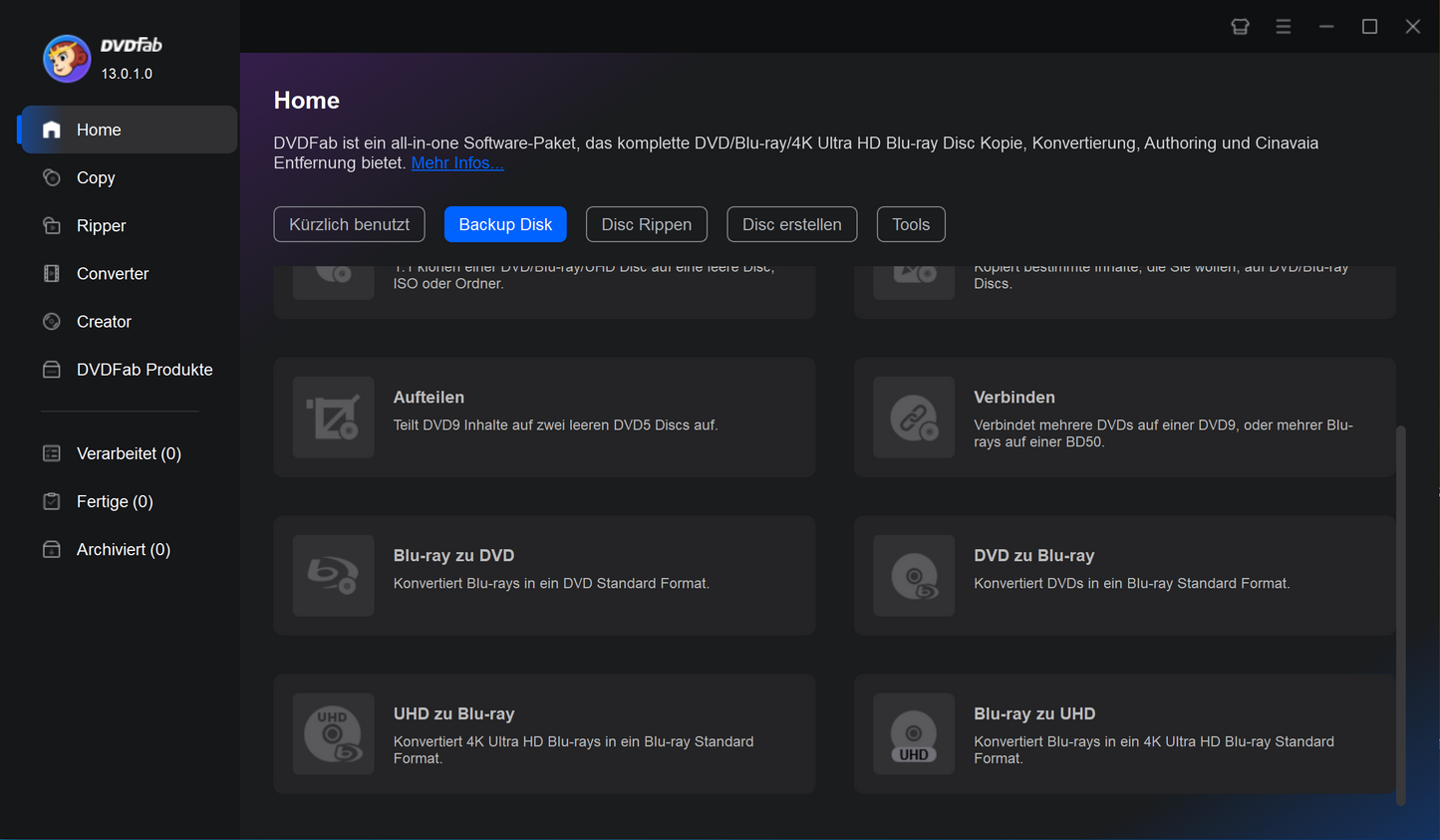Click the Aufteilen split disc icon
The image size is (1440, 840).
coord(333,418)
